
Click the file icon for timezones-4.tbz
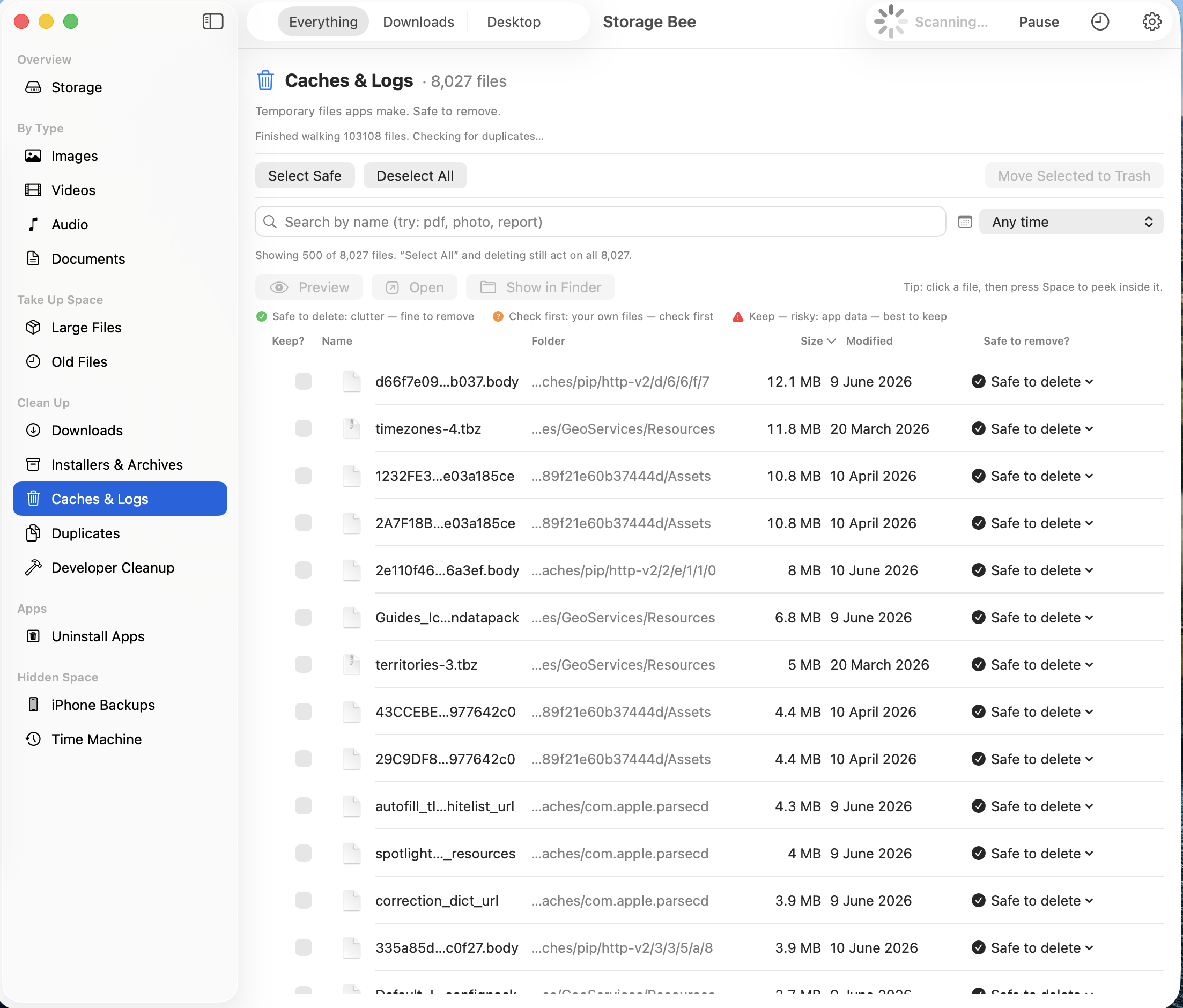pyautogui.click(x=352, y=428)
